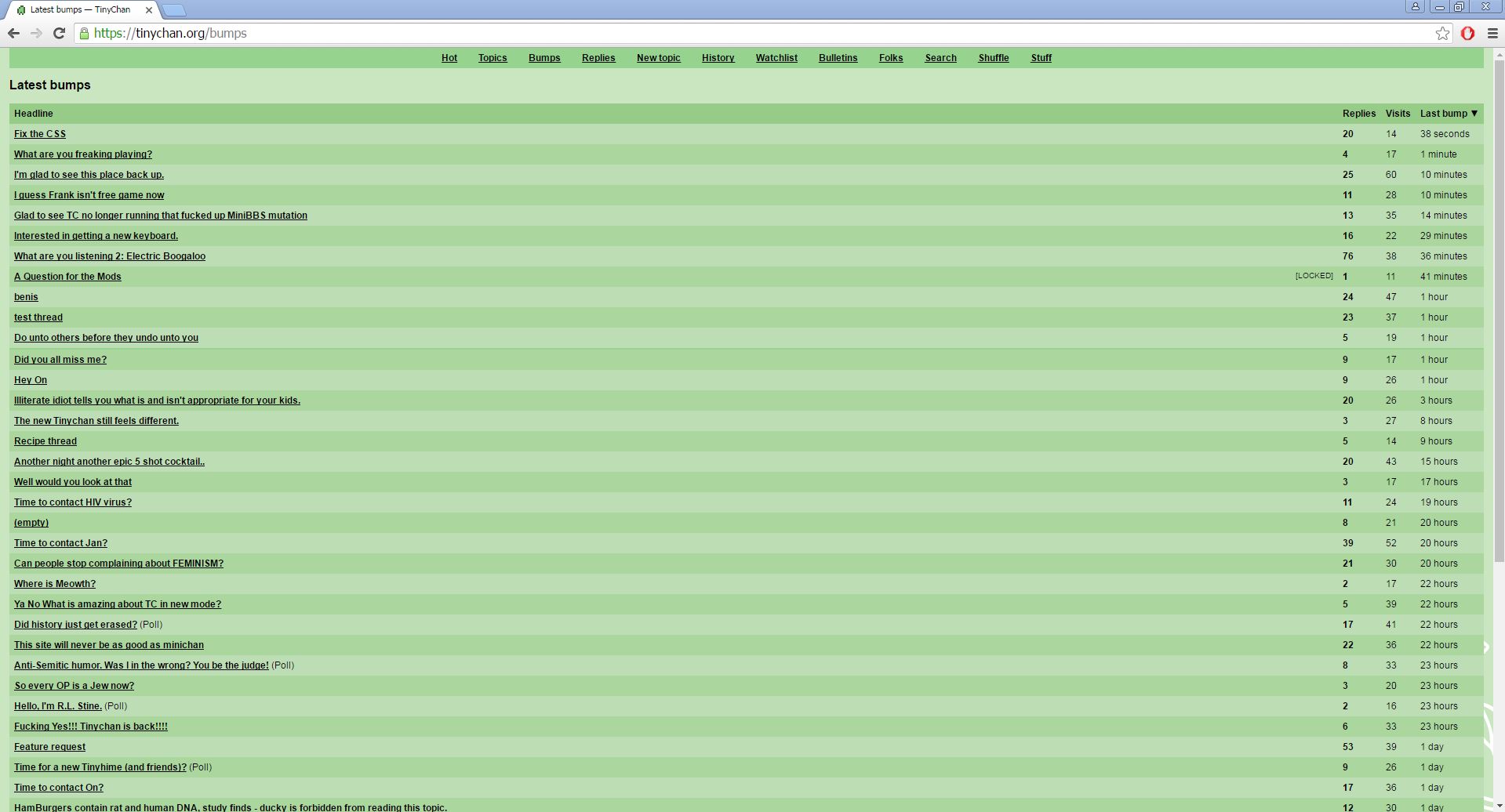Open the Chrome hamburger menu
The image size is (1505, 812).
point(1492,33)
